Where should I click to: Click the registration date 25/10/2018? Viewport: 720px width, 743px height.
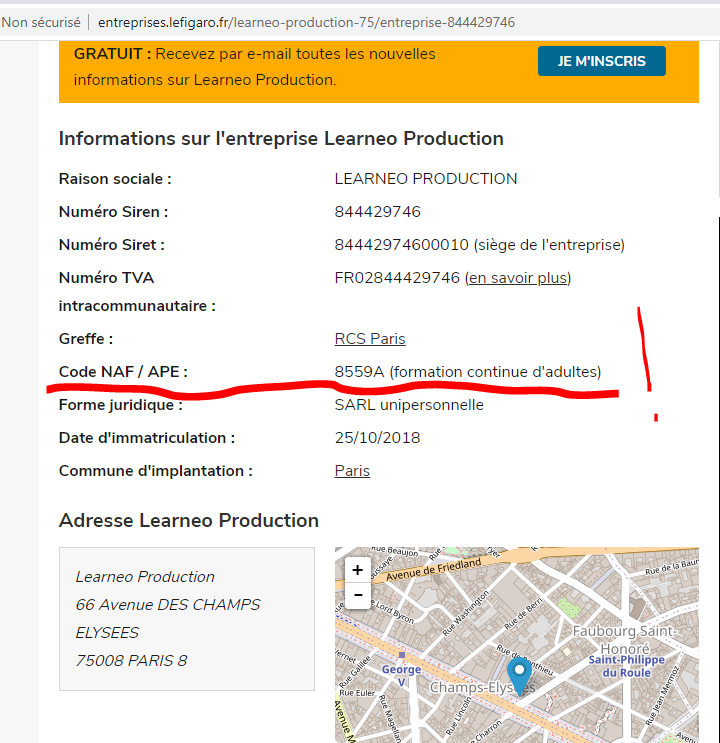tap(377, 437)
